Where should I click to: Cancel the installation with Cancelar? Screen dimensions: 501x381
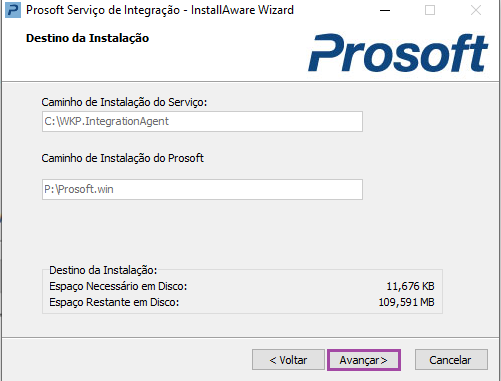click(451, 360)
